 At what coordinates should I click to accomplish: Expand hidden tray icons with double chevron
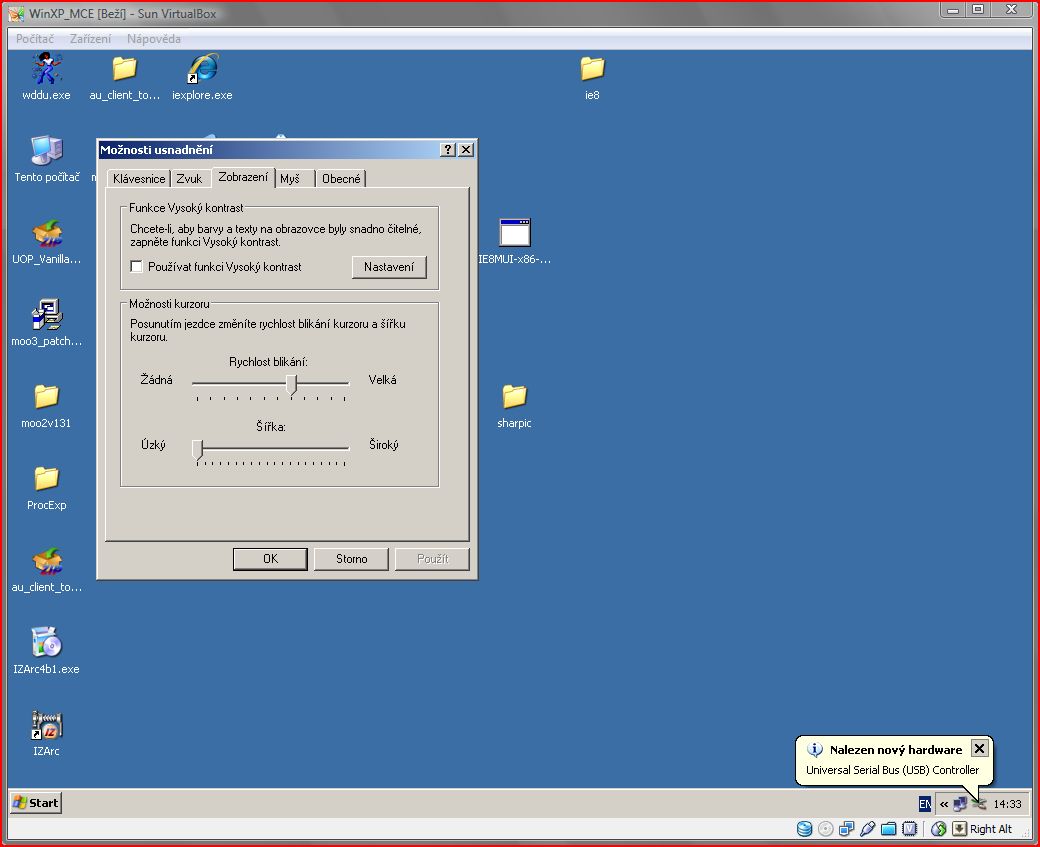coord(943,804)
